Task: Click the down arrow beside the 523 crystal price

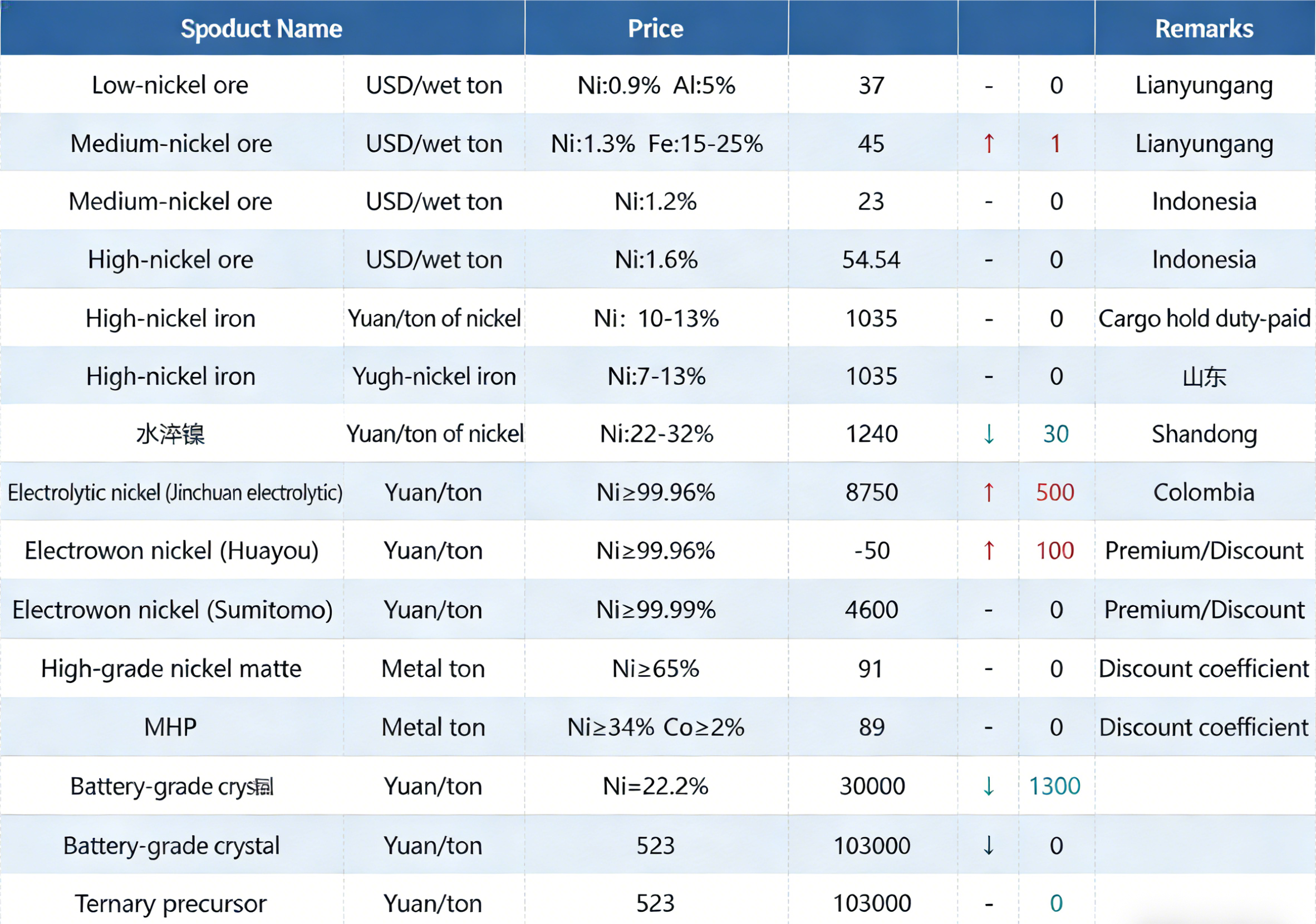Action: click(989, 846)
